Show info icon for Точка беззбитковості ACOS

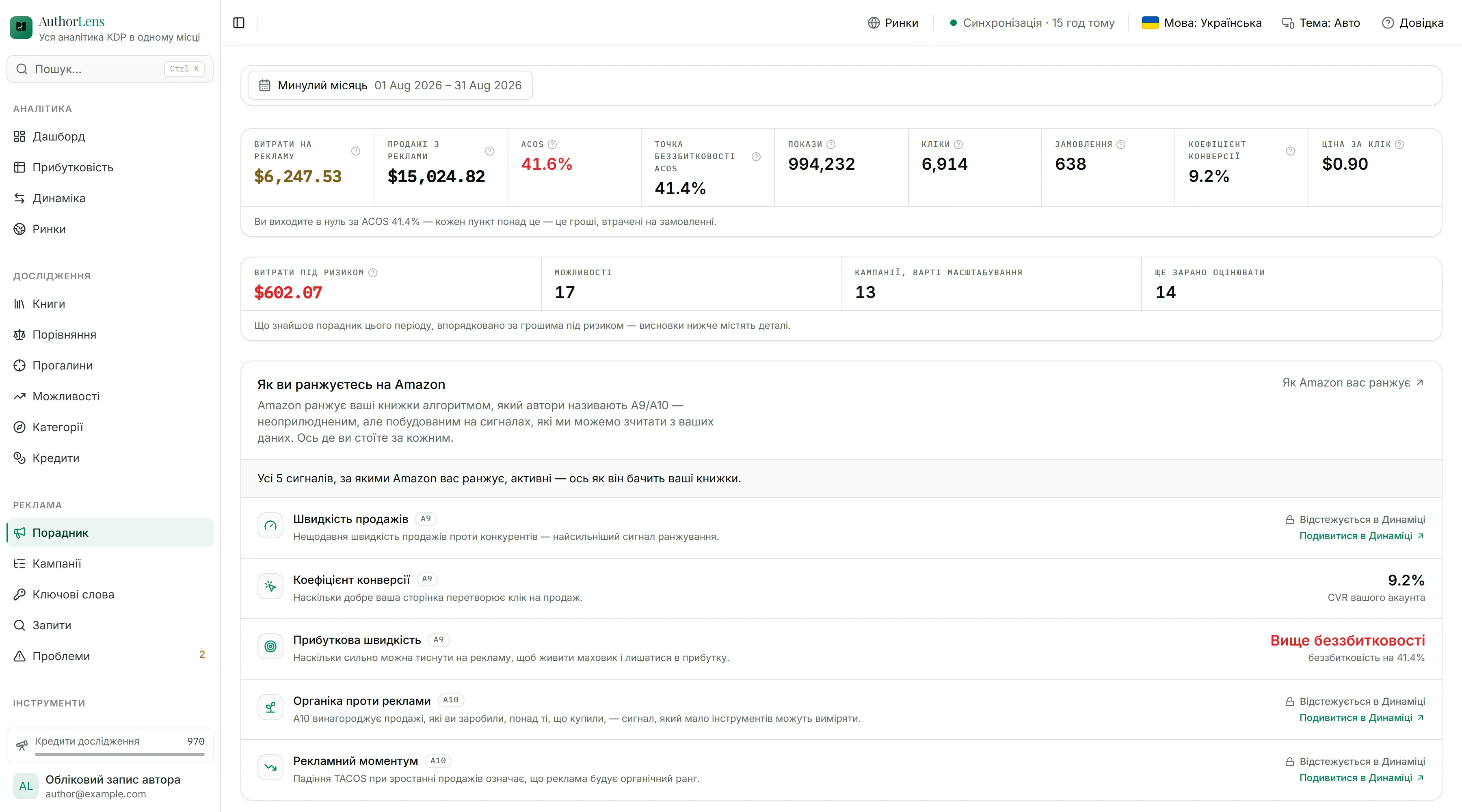pos(756,157)
